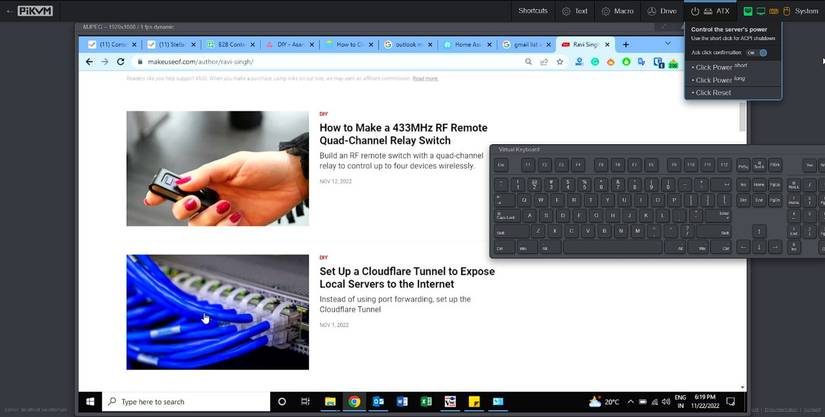Image resolution: width=825 pixels, height=417 pixels.
Task: Open the 433MHz RF Remote article
Action: [x=403, y=134]
